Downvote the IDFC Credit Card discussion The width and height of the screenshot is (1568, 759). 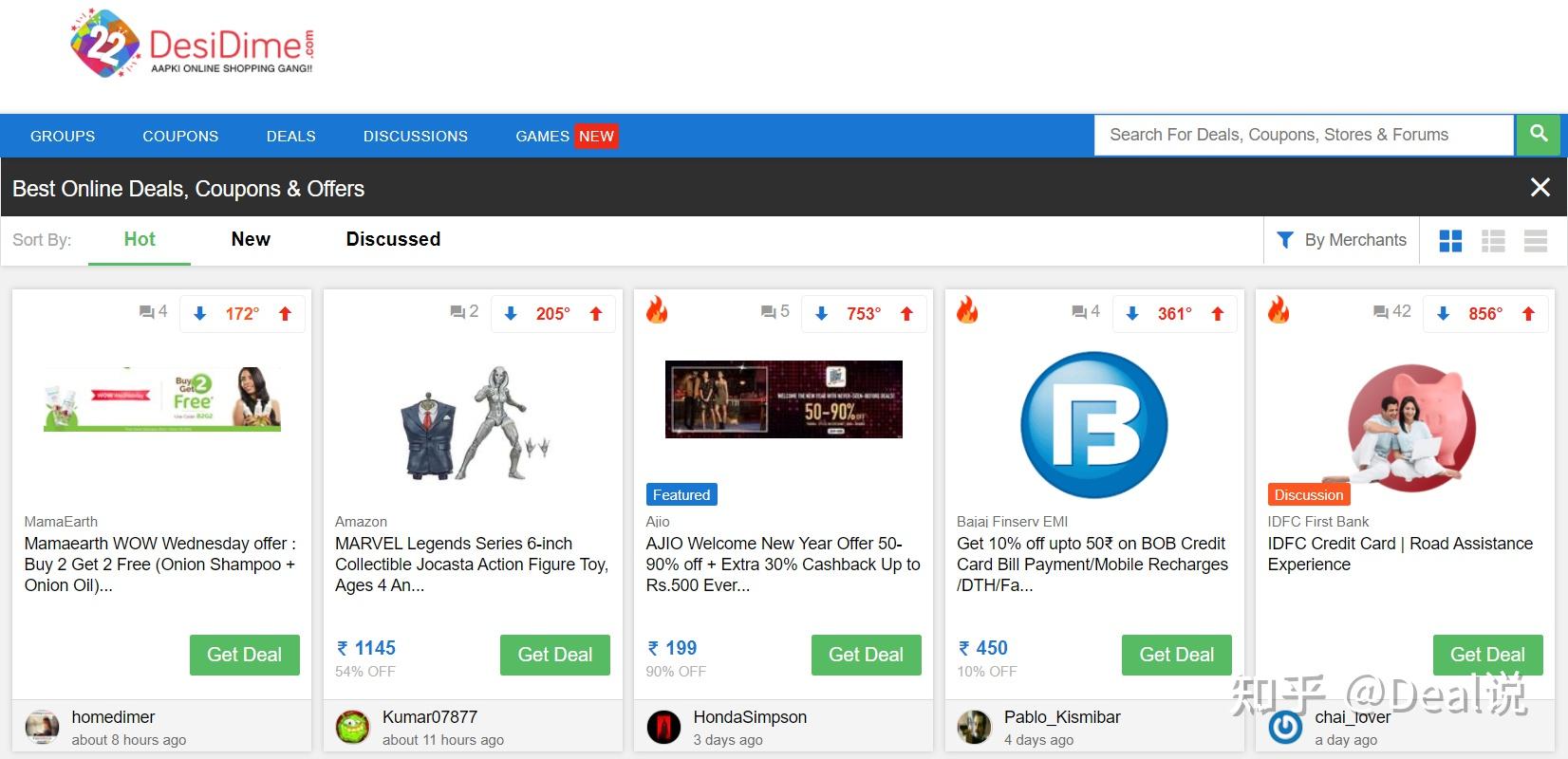[x=1443, y=314]
